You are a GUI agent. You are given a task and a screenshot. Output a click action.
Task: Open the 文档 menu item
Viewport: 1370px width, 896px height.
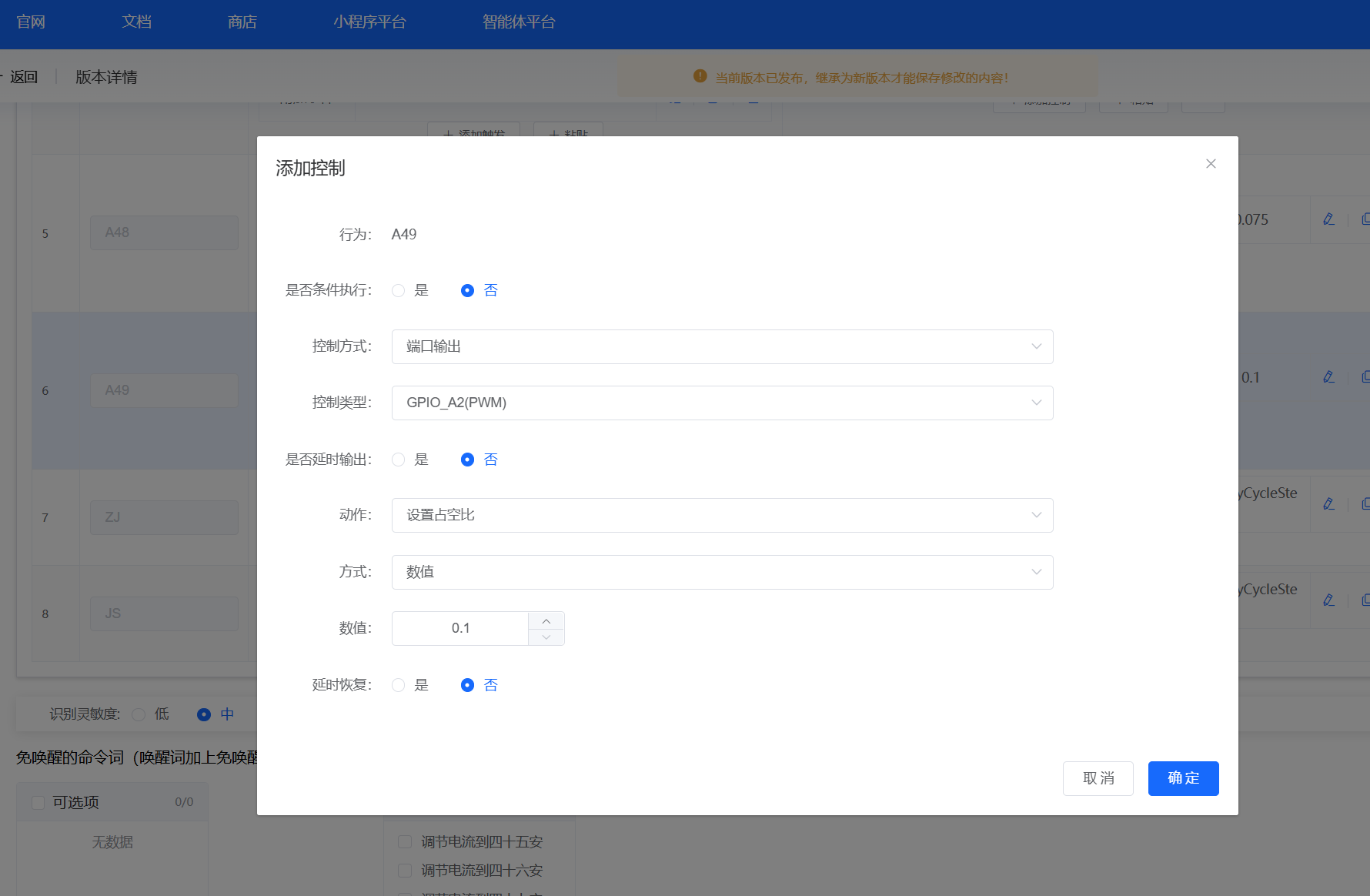136,22
